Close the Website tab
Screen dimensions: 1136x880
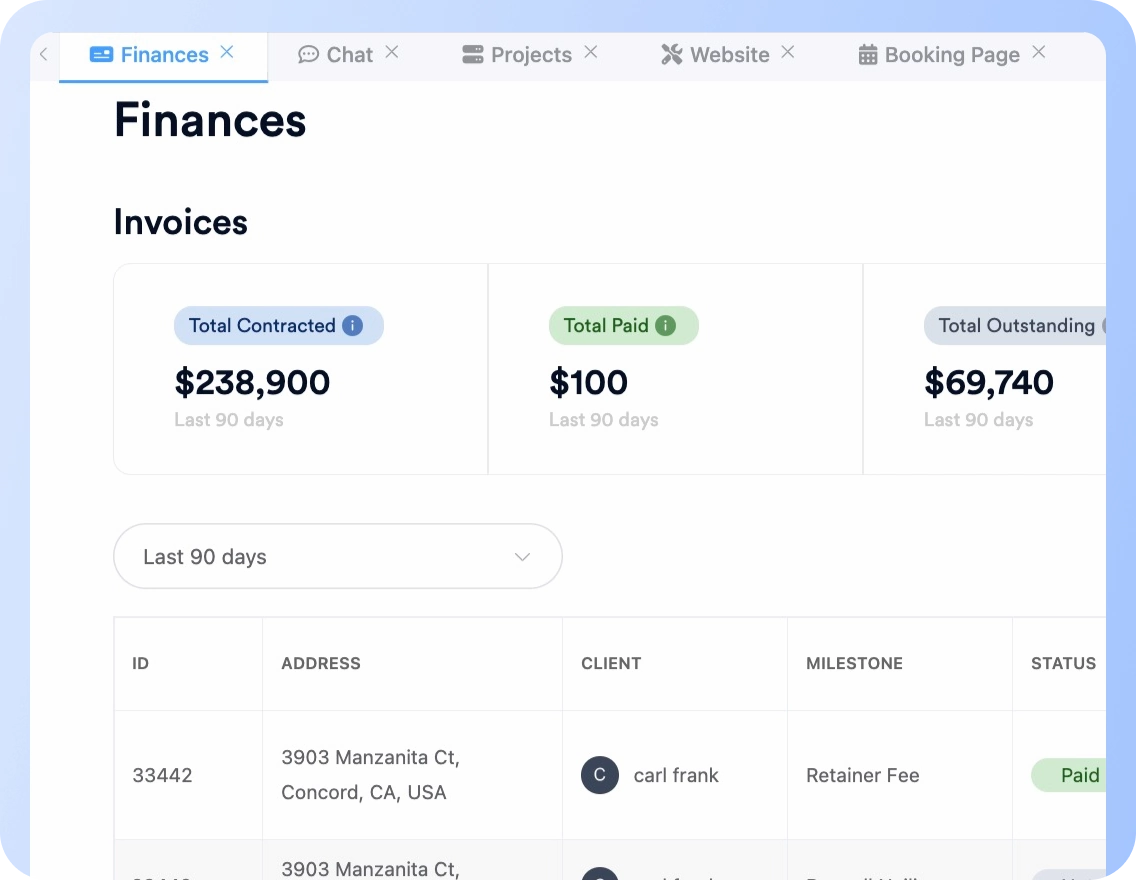788,52
